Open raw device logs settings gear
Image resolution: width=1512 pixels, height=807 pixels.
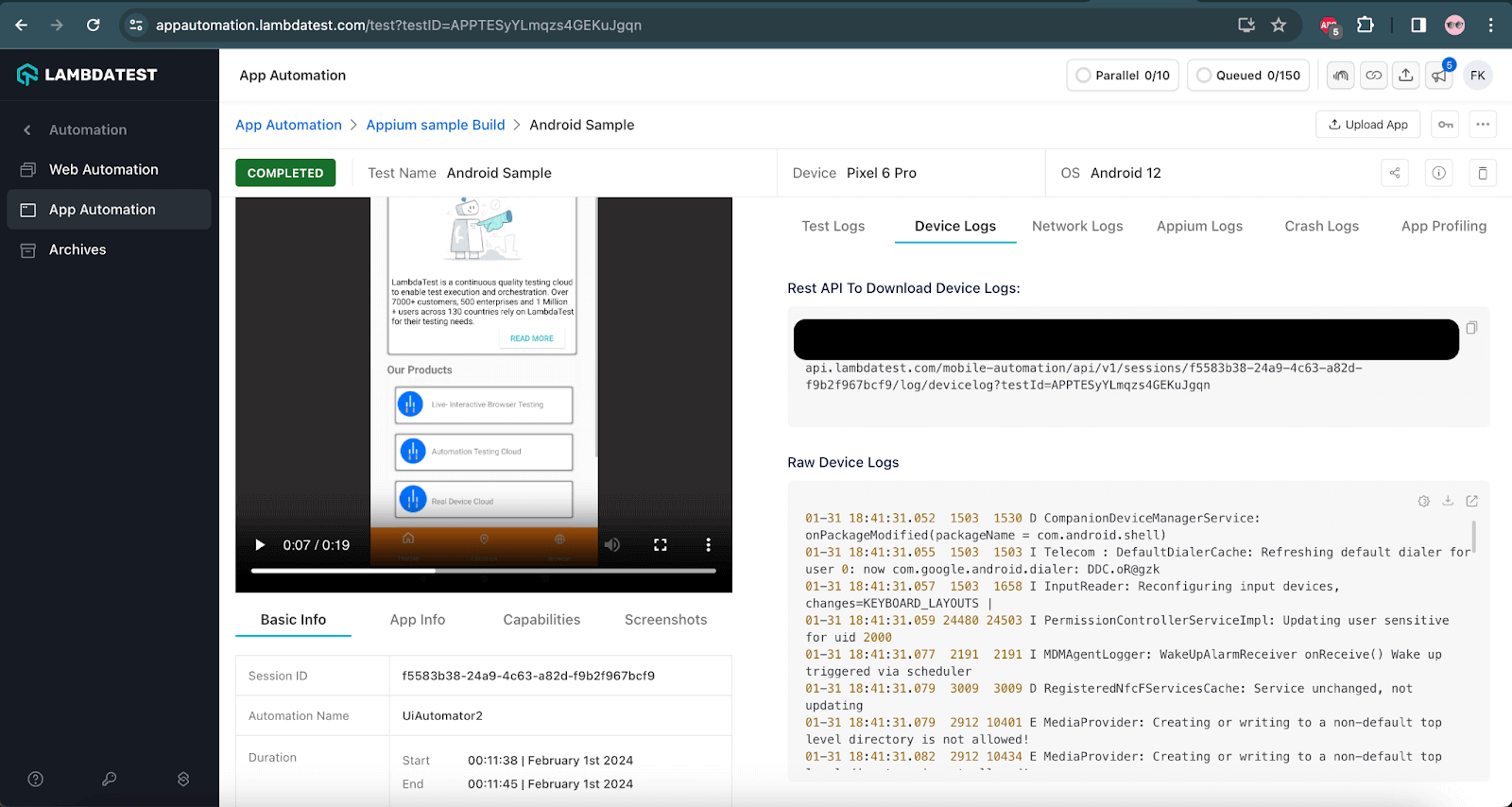pos(1424,501)
